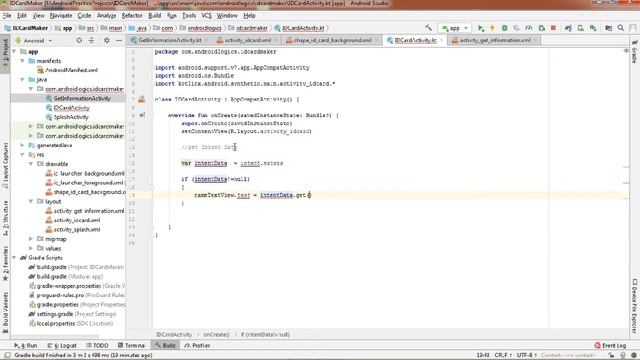Image resolution: width=640 pixels, height=360 pixels.
Task: Expand the values folder
Action: click(x=31, y=248)
